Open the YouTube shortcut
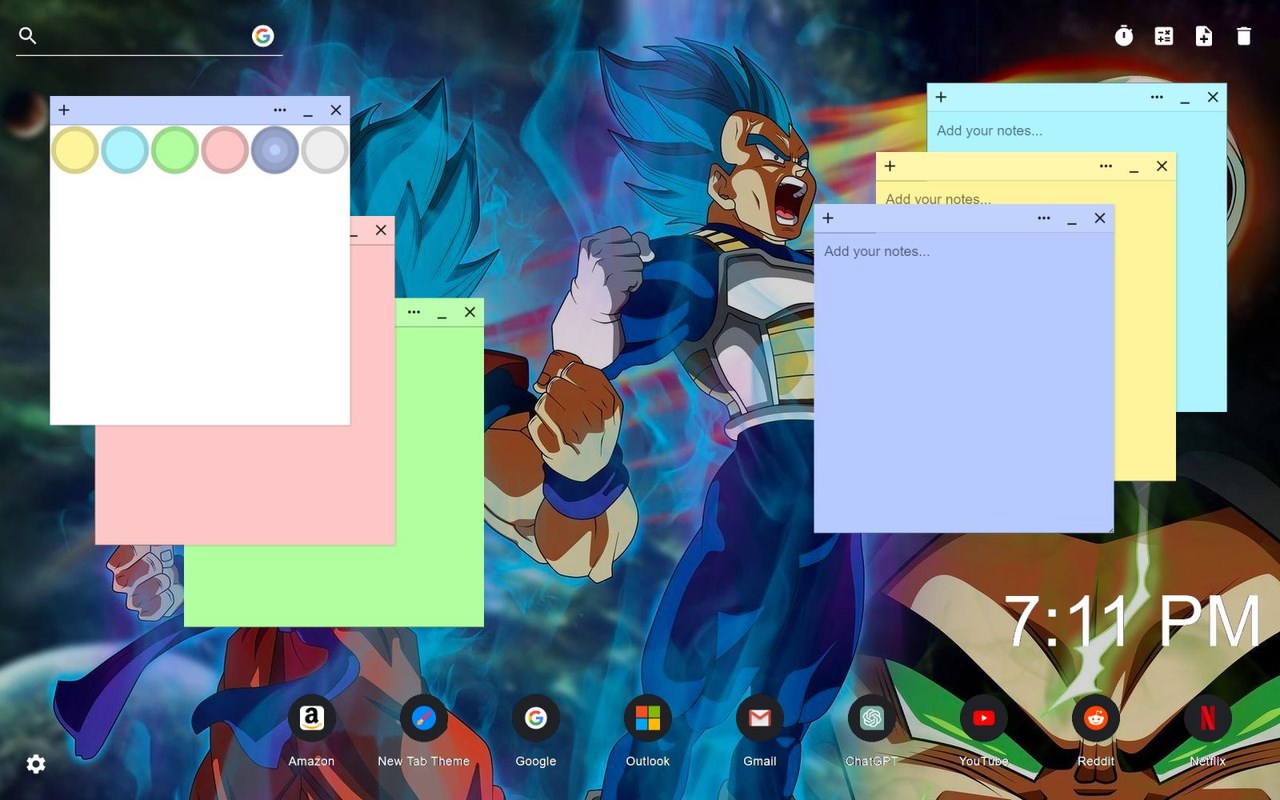Screen dimensions: 1280x800 point(984,718)
